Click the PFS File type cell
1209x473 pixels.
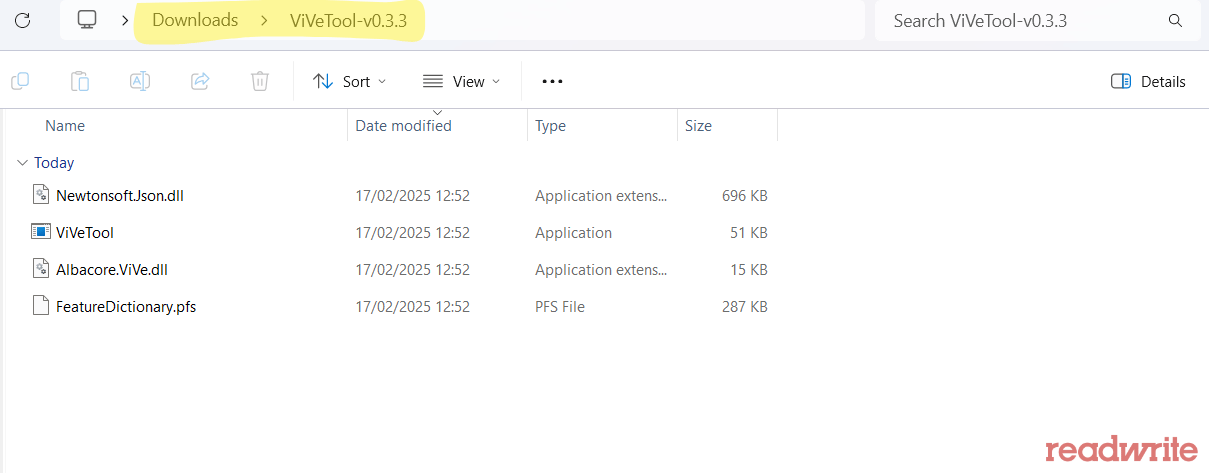click(x=560, y=306)
